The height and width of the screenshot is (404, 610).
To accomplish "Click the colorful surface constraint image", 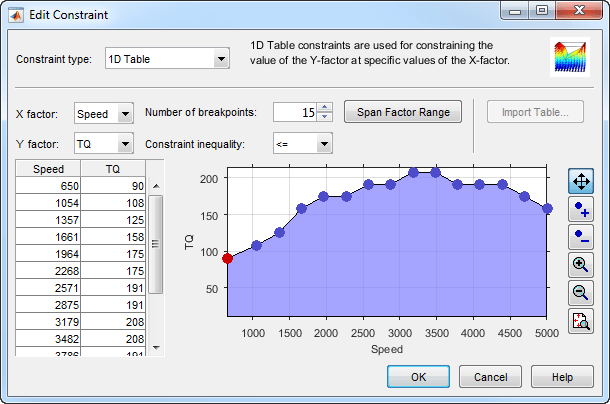I will point(570,57).
